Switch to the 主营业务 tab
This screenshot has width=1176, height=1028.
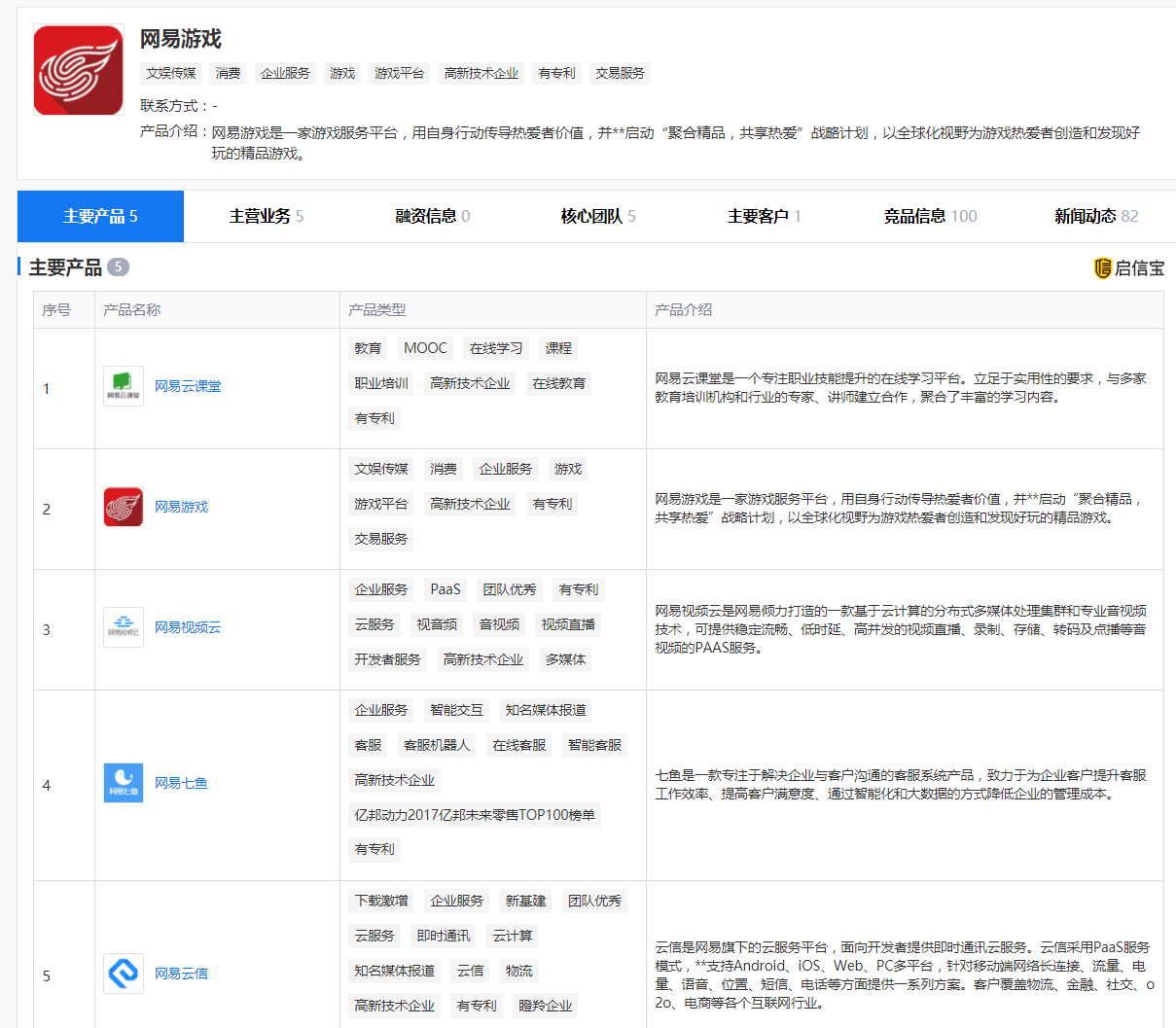point(267,216)
